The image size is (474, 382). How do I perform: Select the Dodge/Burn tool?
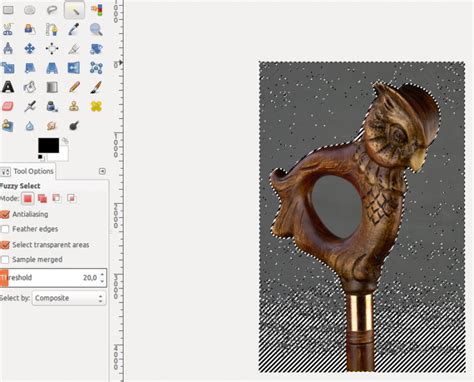[74, 126]
